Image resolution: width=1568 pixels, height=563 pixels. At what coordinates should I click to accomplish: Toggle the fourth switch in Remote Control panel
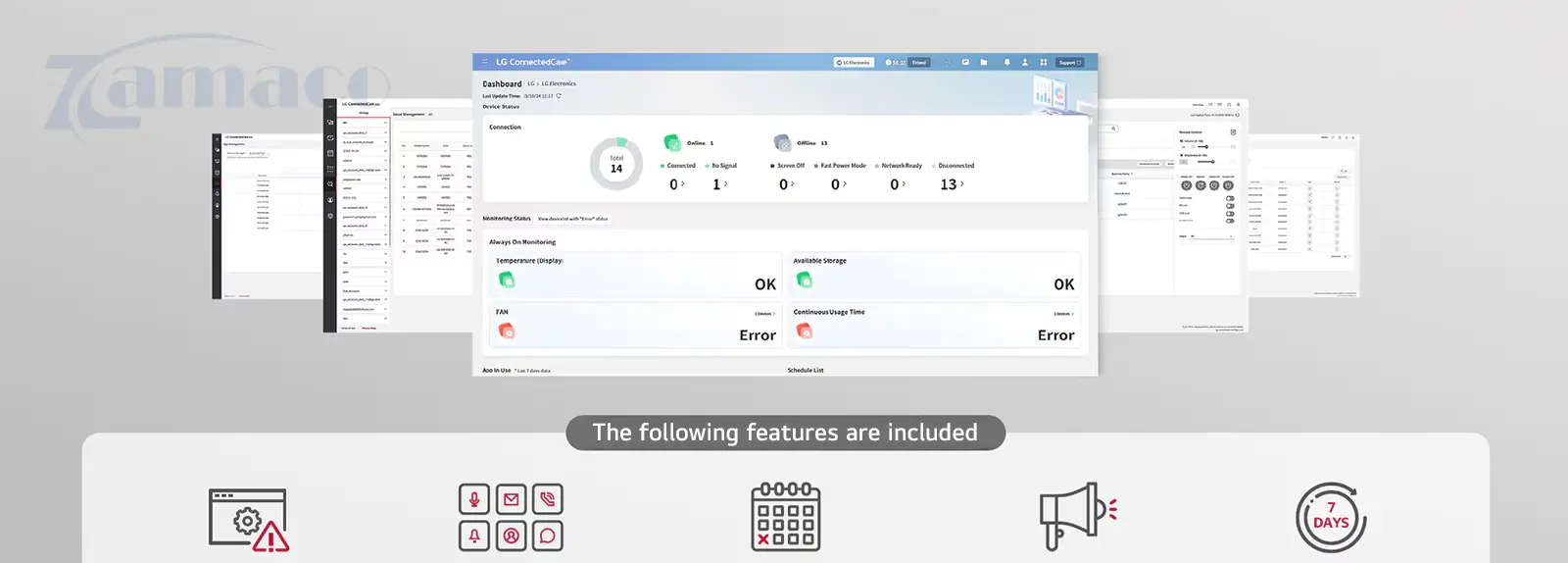(x=1230, y=221)
